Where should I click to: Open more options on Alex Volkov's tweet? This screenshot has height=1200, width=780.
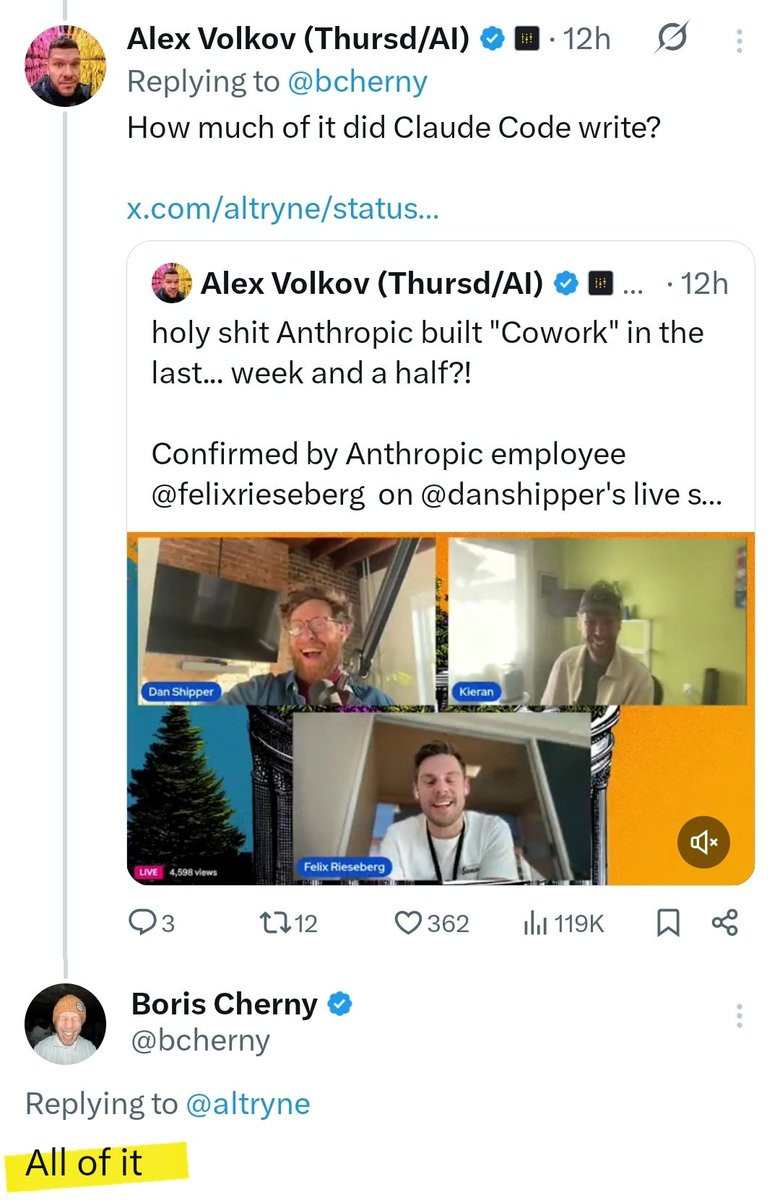739,40
